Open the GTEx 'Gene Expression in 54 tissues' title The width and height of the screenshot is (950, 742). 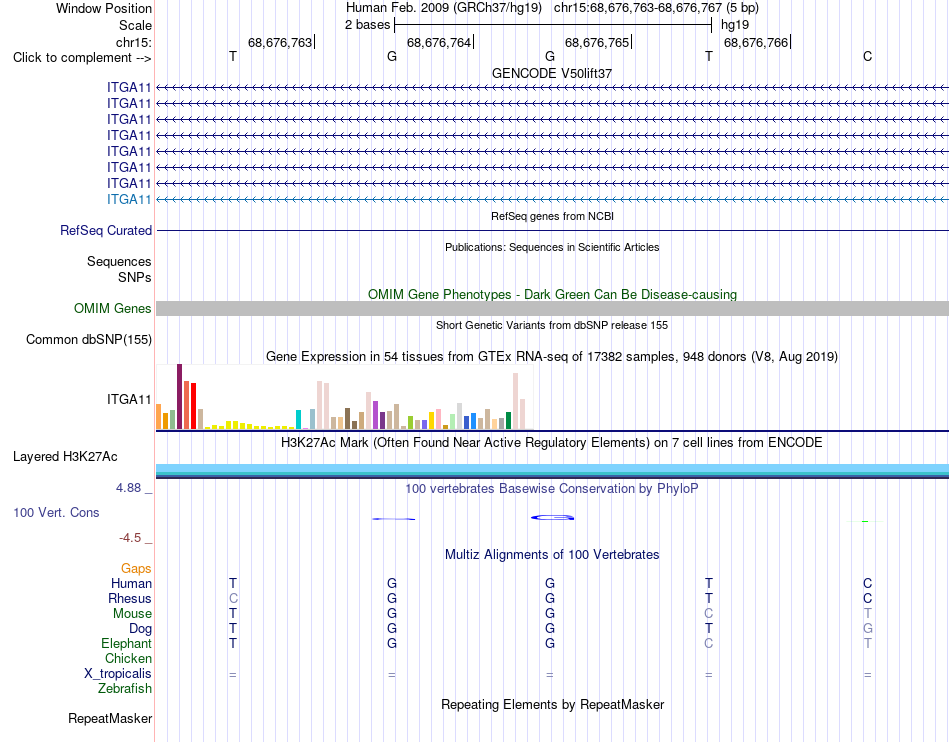click(x=552, y=357)
